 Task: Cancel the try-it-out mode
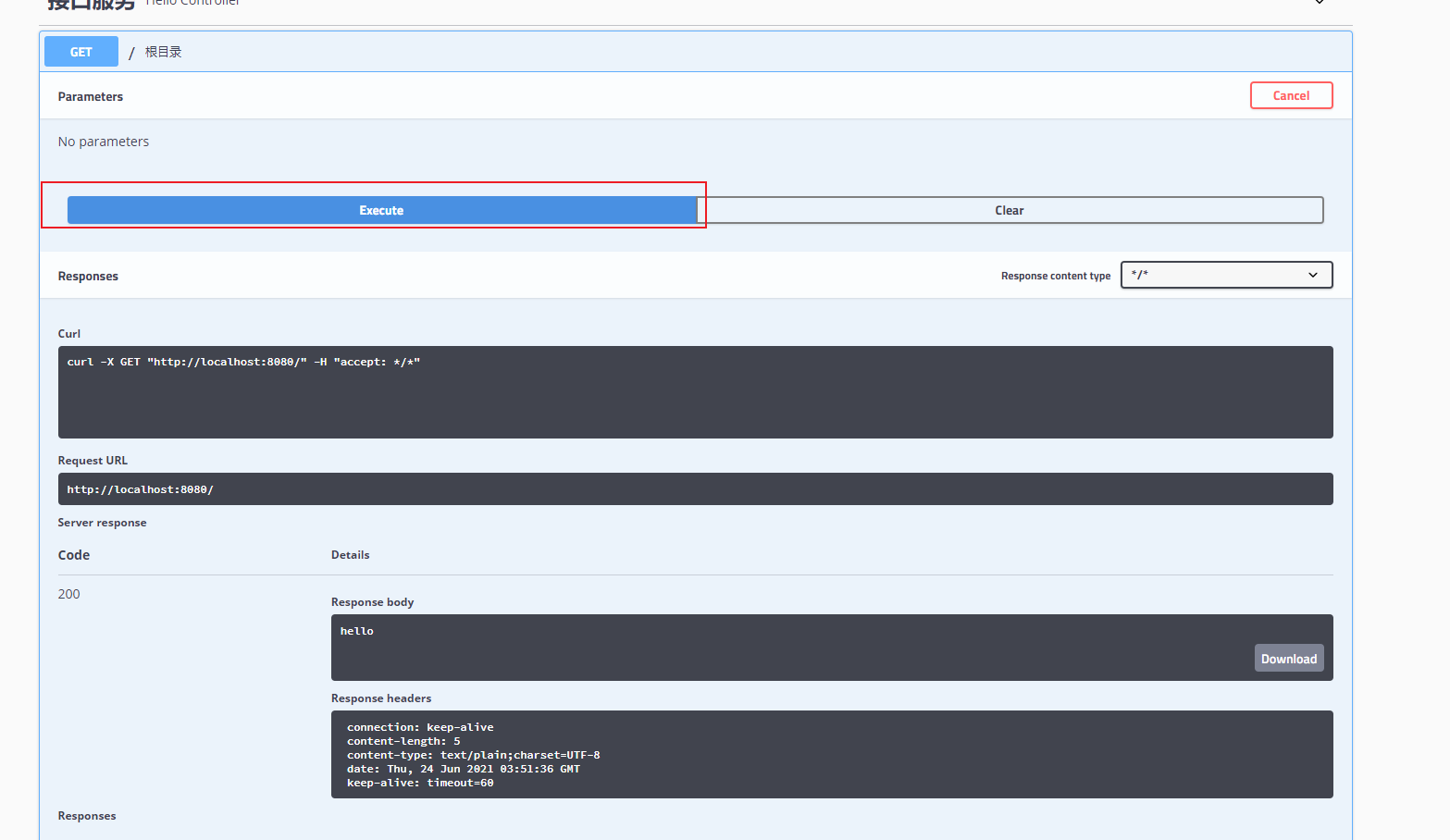(1291, 95)
